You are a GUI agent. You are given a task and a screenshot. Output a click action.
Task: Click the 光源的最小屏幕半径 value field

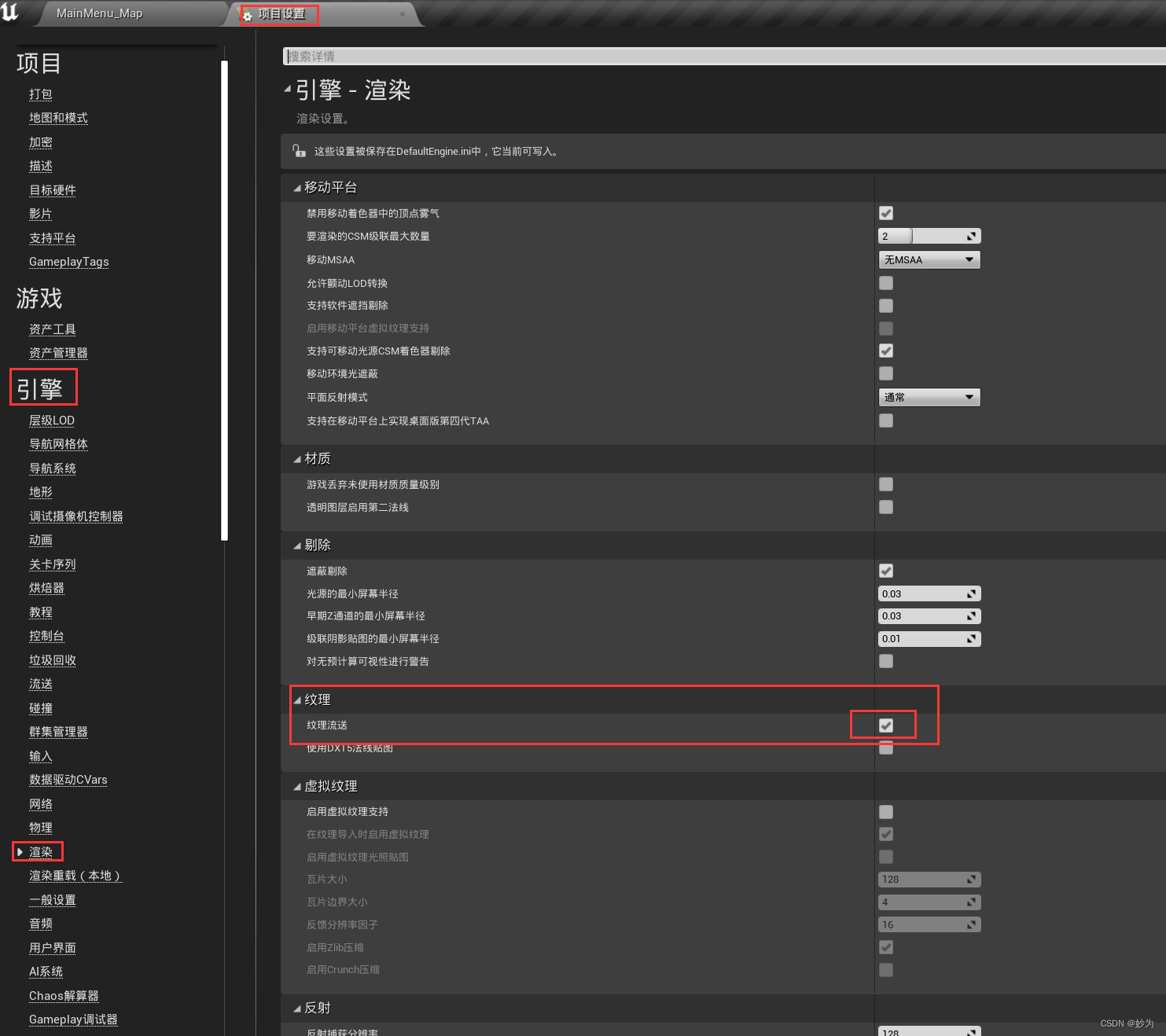pos(929,594)
